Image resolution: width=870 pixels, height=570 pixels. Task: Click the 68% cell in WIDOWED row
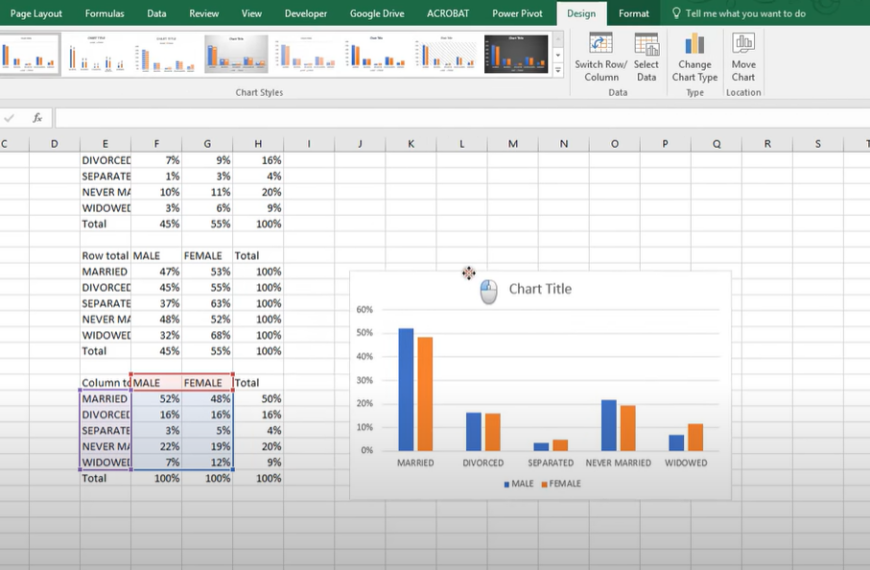click(208, 335)
